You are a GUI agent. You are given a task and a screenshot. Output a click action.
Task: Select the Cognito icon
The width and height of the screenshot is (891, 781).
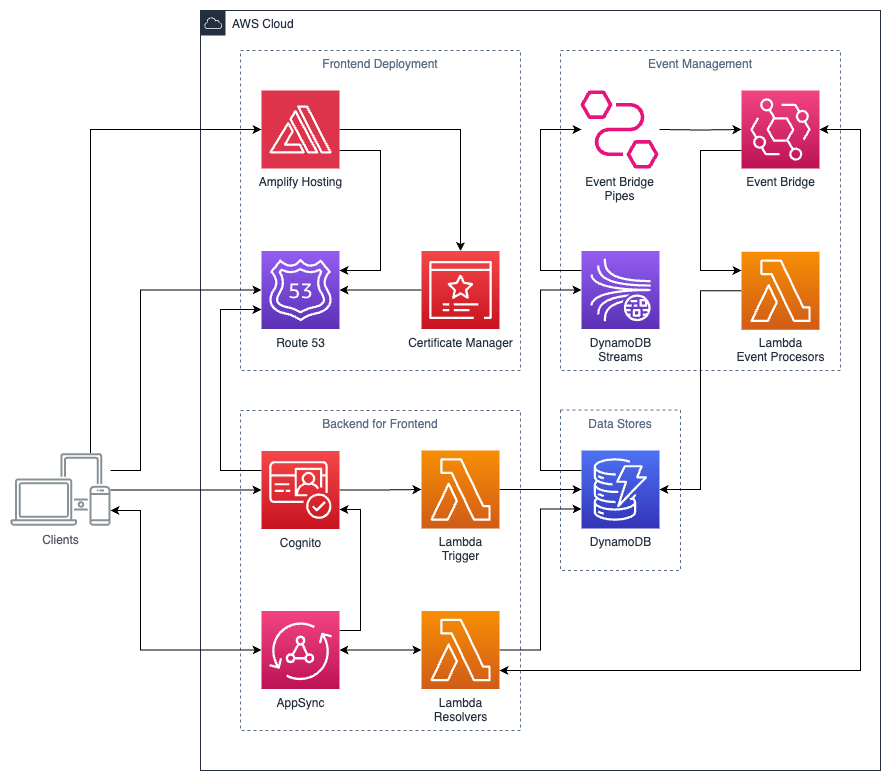click(x=300, y=490)
